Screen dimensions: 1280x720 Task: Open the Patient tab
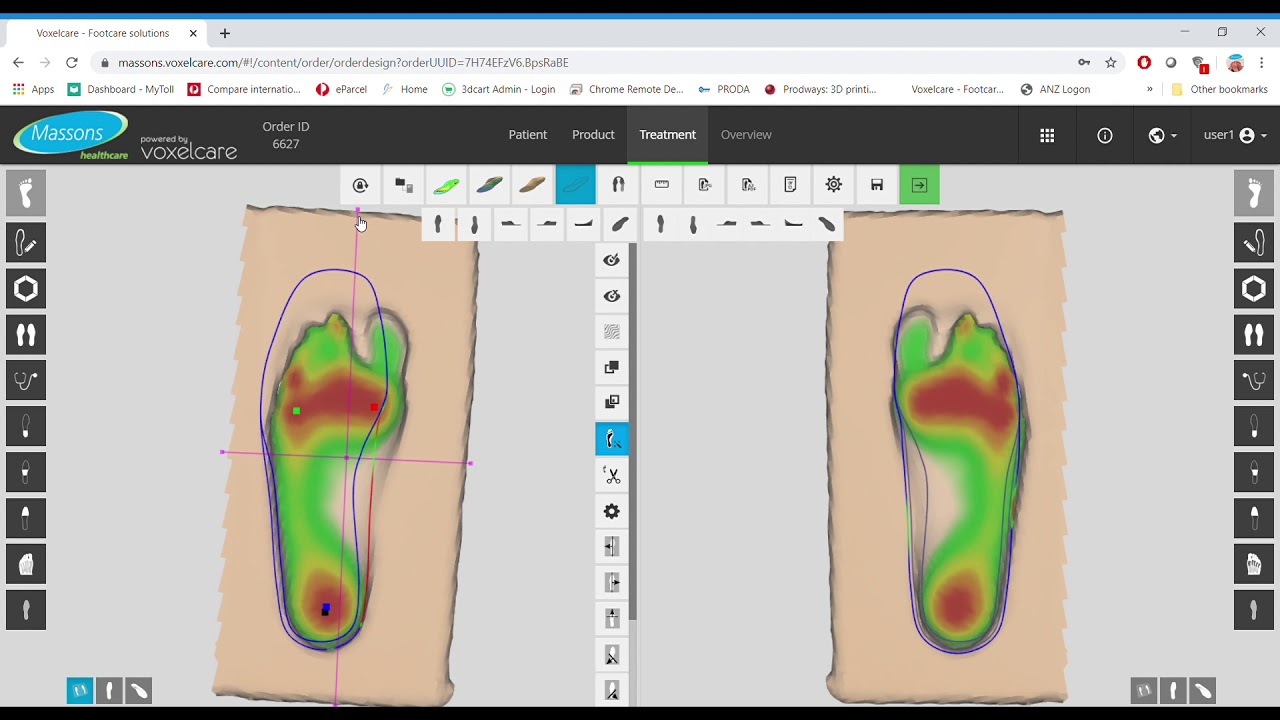click(x=528, y=135)
